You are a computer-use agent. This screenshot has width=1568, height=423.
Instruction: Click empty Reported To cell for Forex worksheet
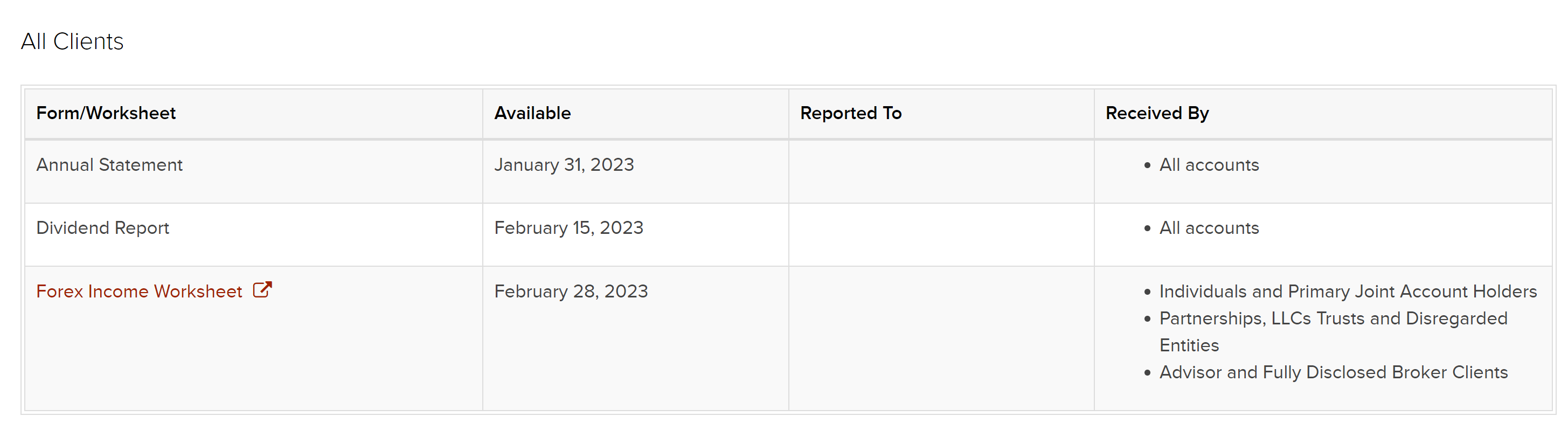(941, 338)
